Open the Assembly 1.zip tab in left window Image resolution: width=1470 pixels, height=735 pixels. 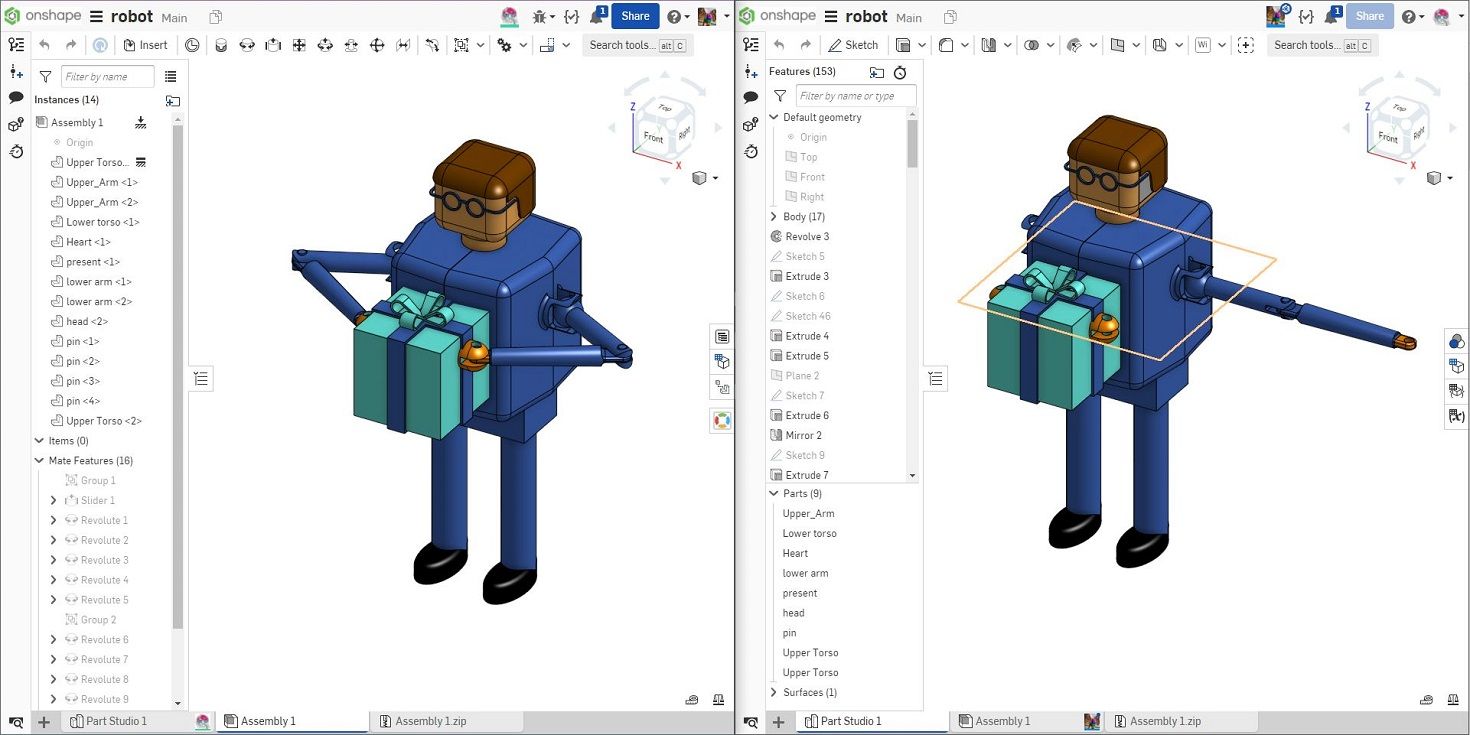point(430,721)
